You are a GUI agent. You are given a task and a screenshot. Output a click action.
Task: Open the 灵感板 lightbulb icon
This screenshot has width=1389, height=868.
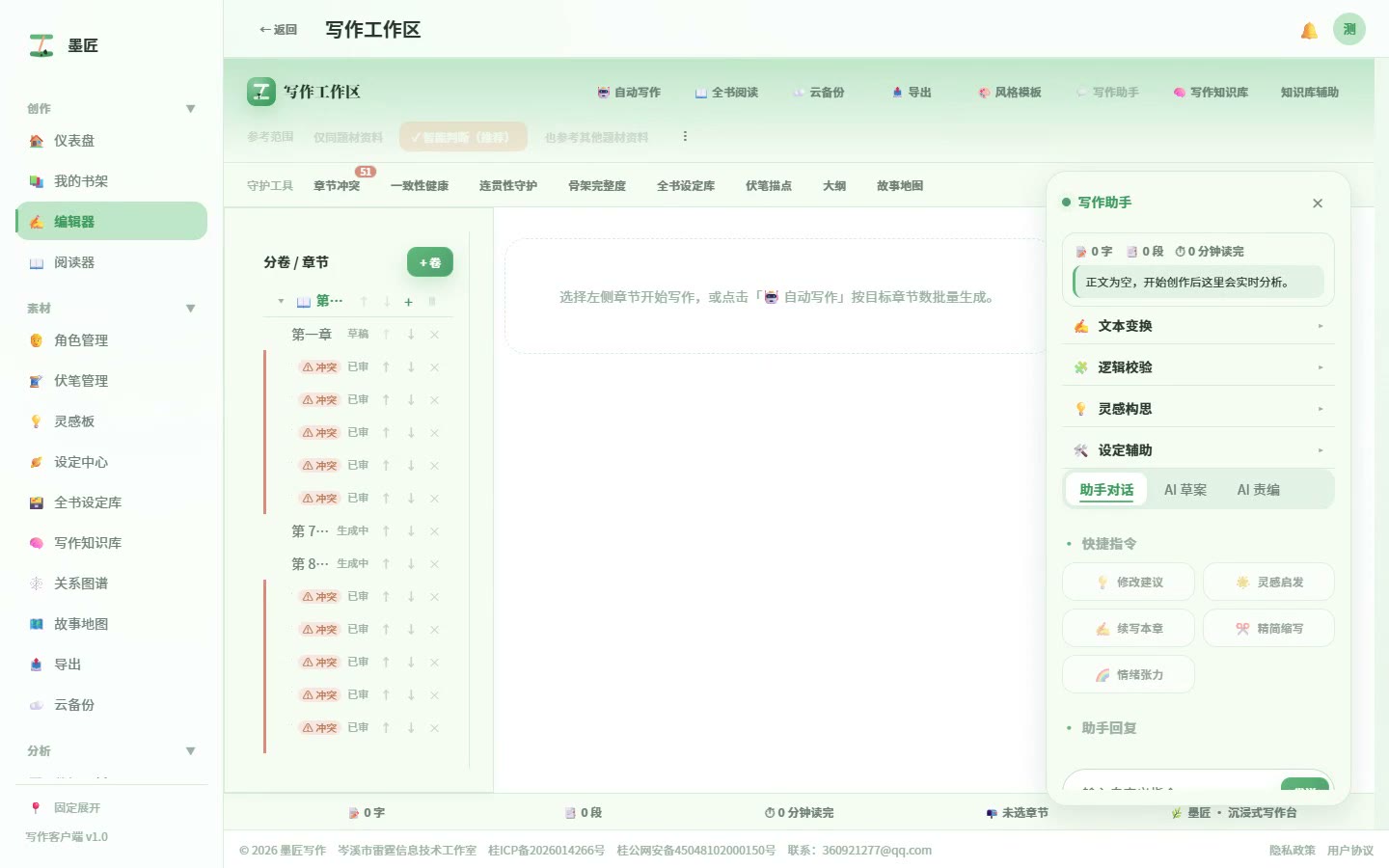pos(37,421)
